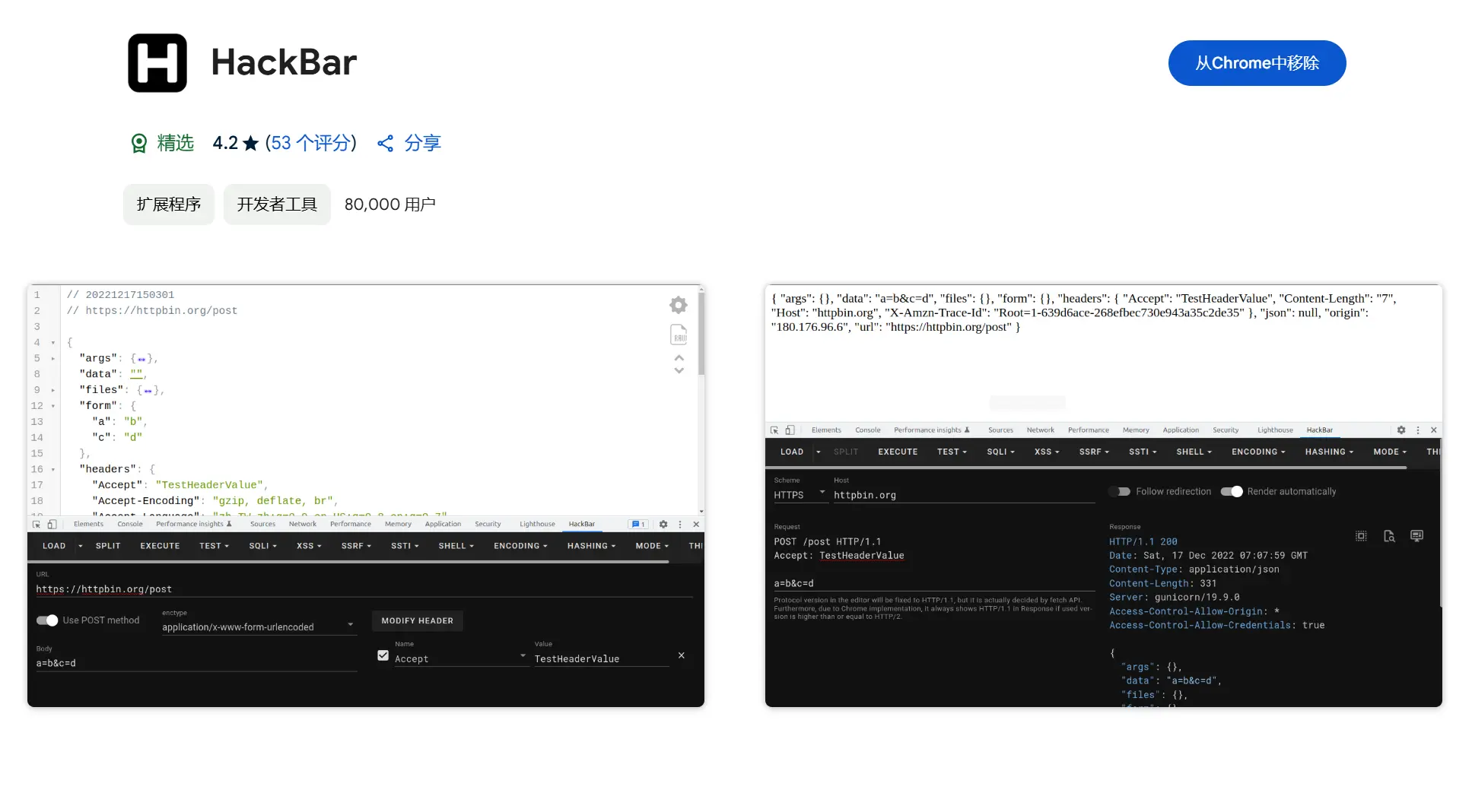Viewport: 1472px width, 812px height.
Task: Click the 从Chrome中移除 button
Action: (x=1257, y=63)
